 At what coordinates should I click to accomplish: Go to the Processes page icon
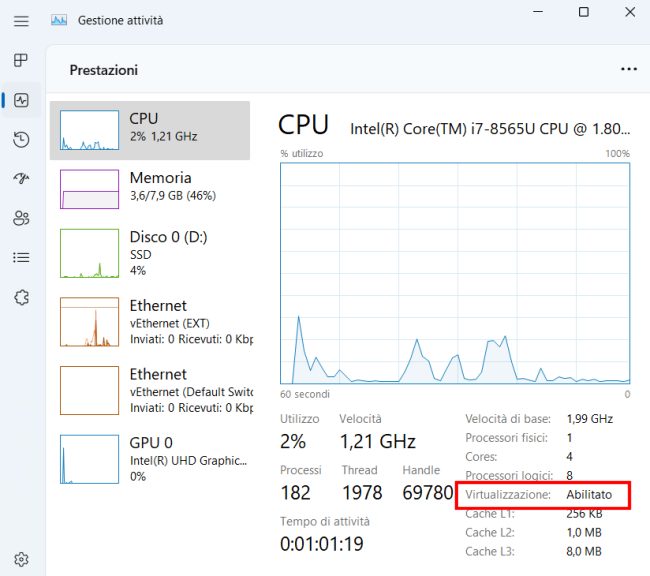(x=21, y=61)
